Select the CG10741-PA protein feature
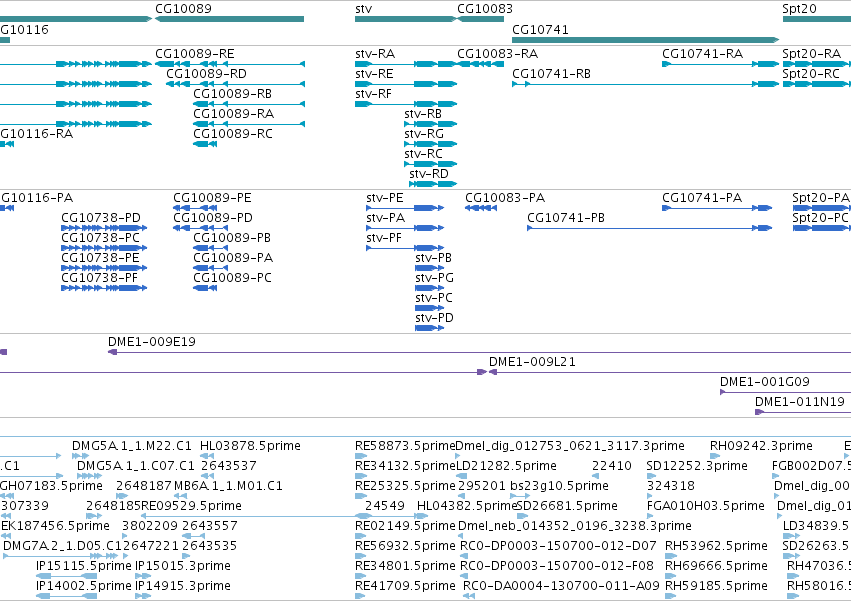Image resolution: width=851 pixels, height=601 pixels. (x=717, y=208)
